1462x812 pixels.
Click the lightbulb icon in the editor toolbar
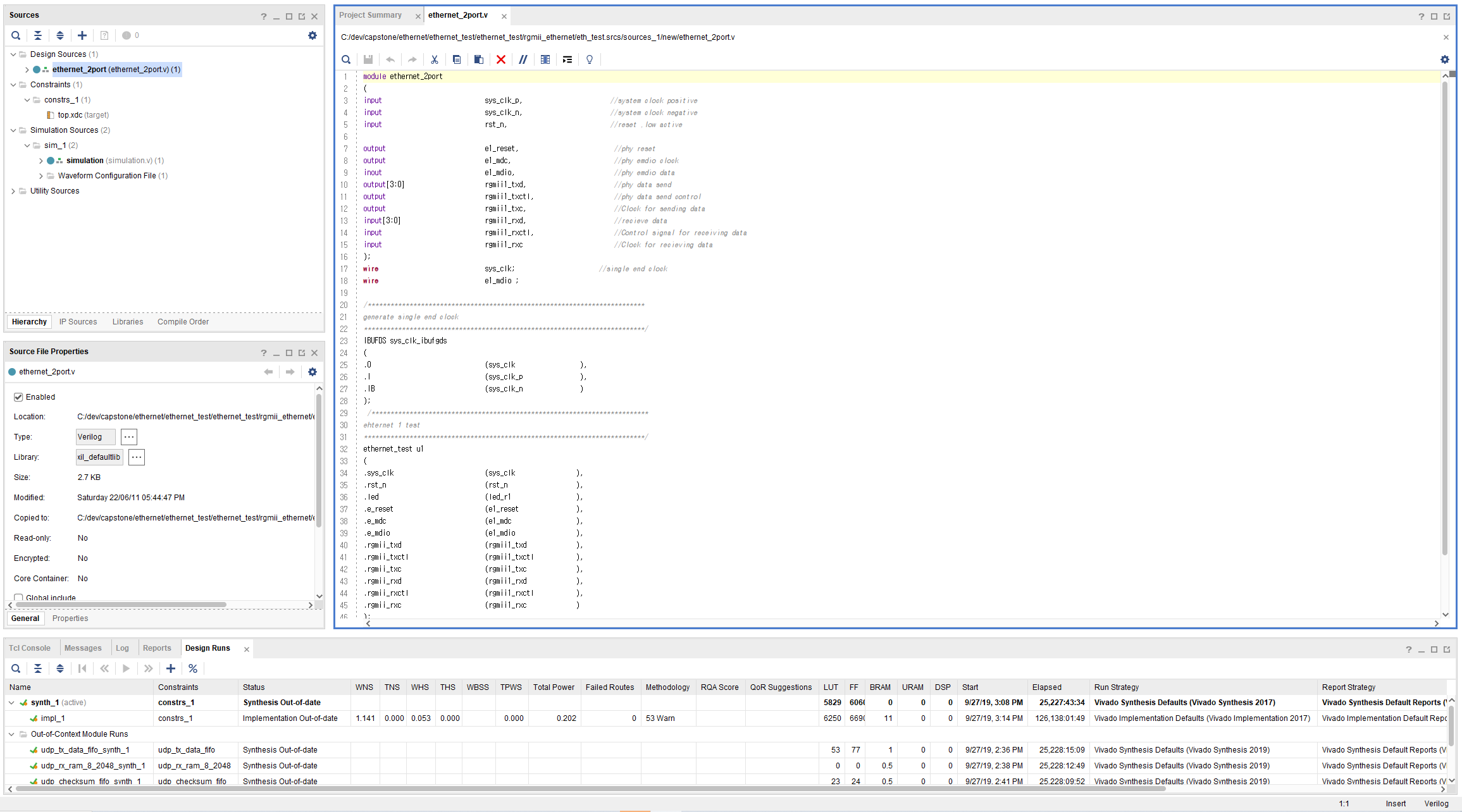coord(590,59)
